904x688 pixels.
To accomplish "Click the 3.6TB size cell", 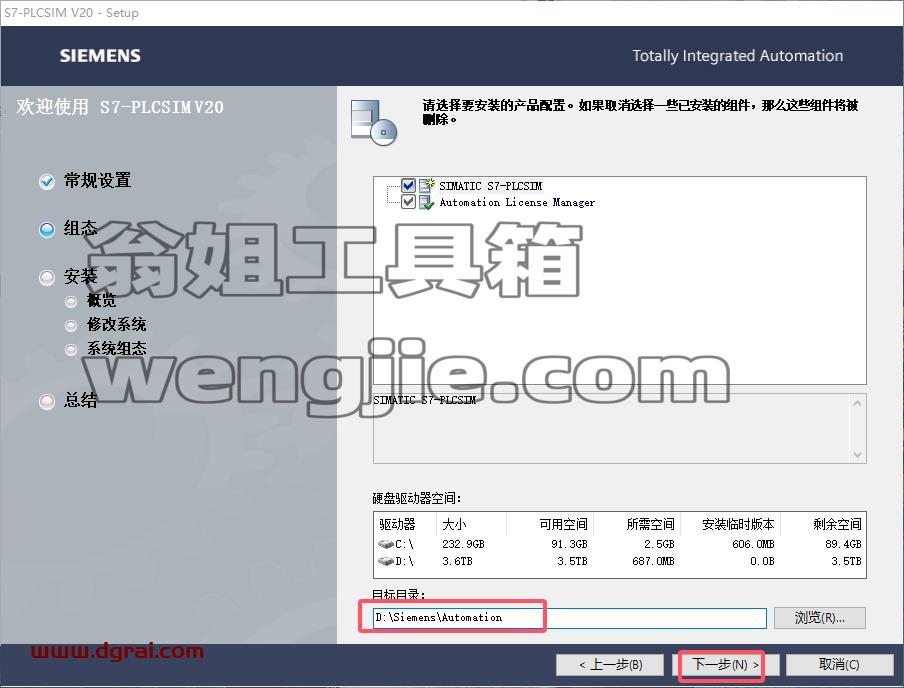I will click(457, 561).
